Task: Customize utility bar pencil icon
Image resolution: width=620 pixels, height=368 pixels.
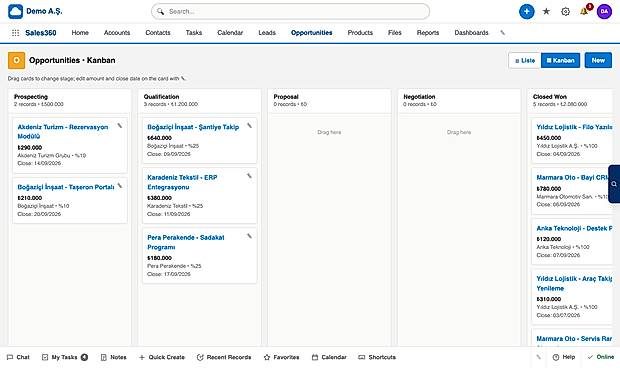Action: (538, 357)
